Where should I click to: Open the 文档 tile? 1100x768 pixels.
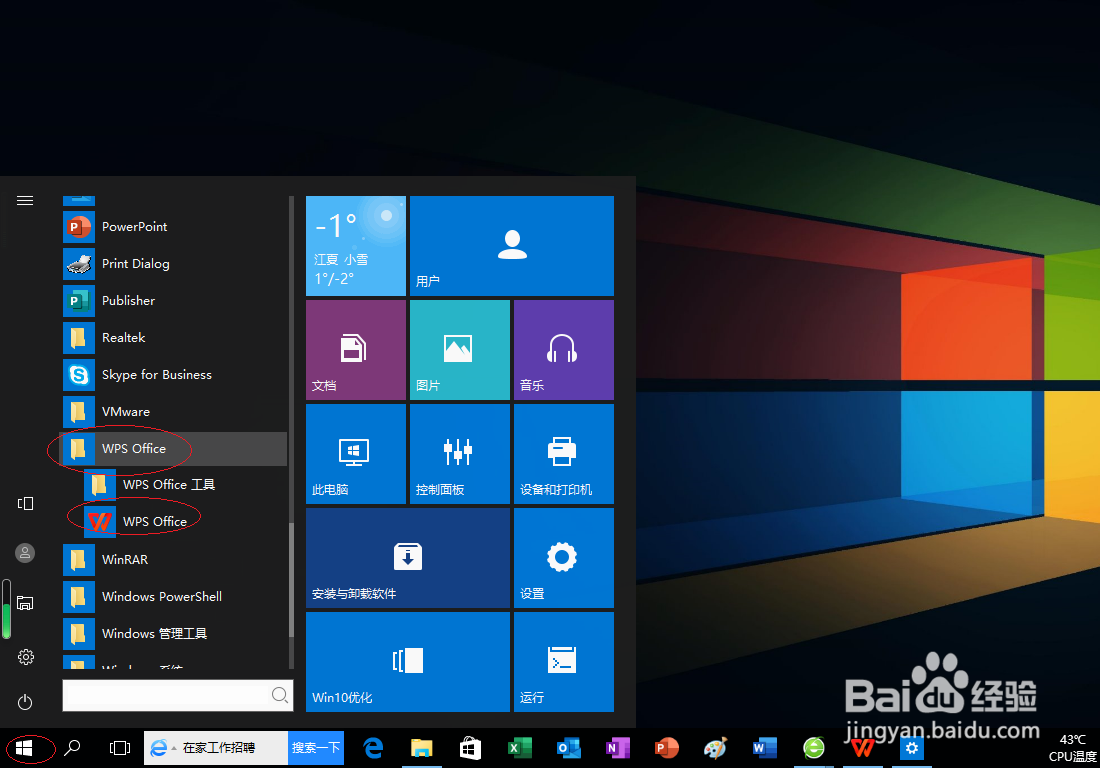coord(356,350)
